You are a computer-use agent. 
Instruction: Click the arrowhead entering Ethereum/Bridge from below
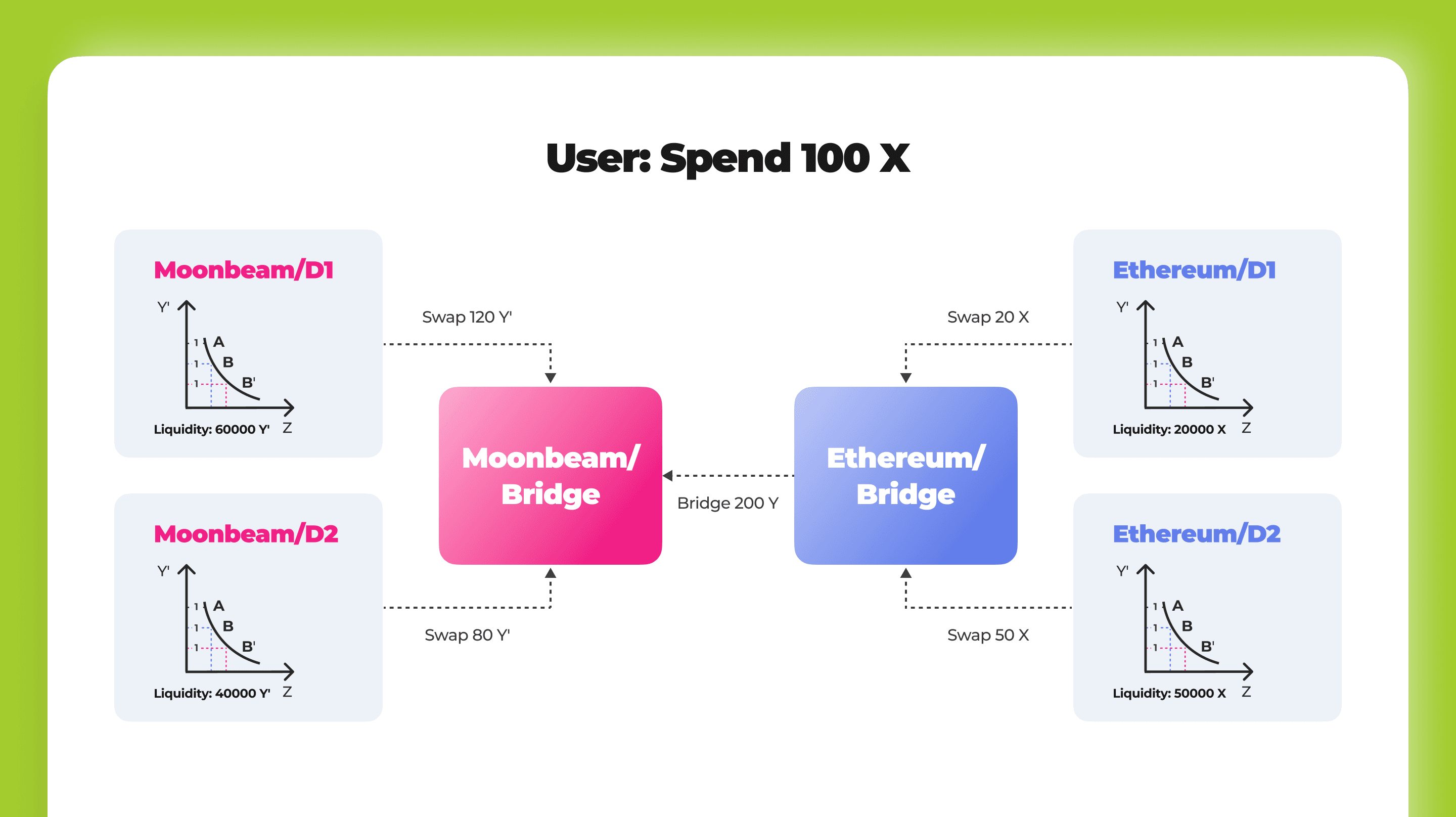click(905, 573)
